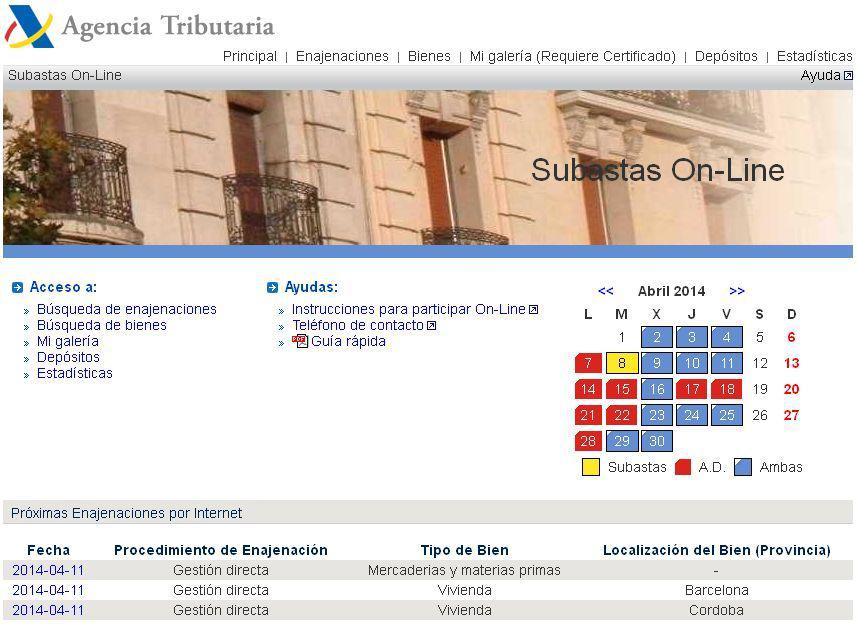Click the Ayuda external link icon
Screen dimensions: 857x624
coord(848,76)
